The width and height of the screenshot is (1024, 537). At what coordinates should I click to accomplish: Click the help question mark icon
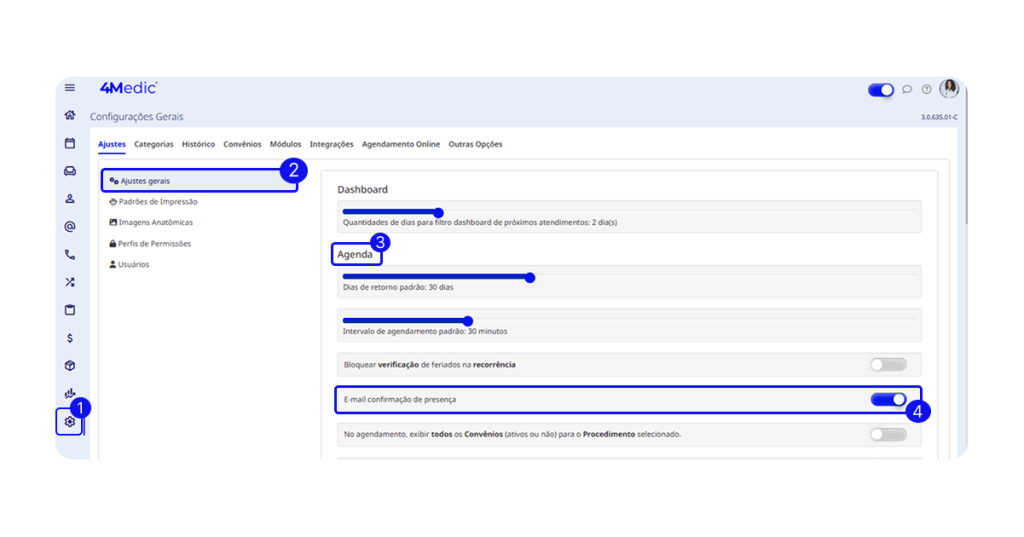click(926, 90)
